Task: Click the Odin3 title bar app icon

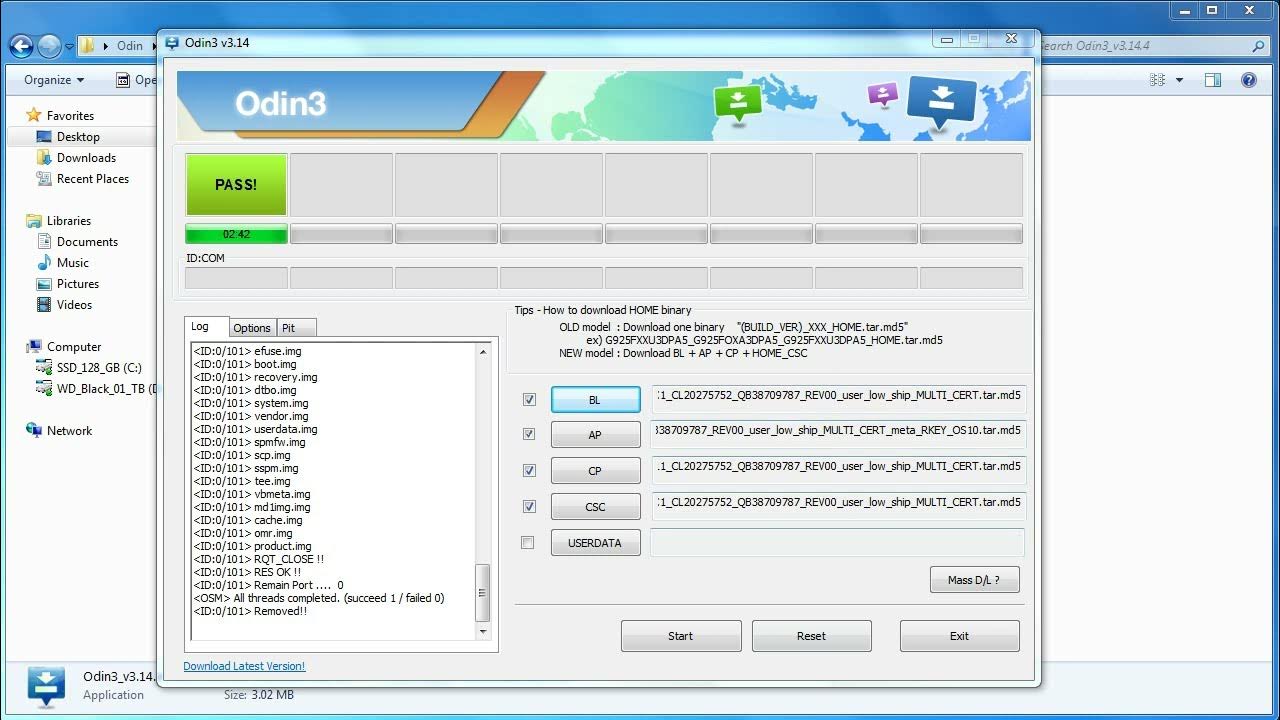Action: [x=172, y=43]
